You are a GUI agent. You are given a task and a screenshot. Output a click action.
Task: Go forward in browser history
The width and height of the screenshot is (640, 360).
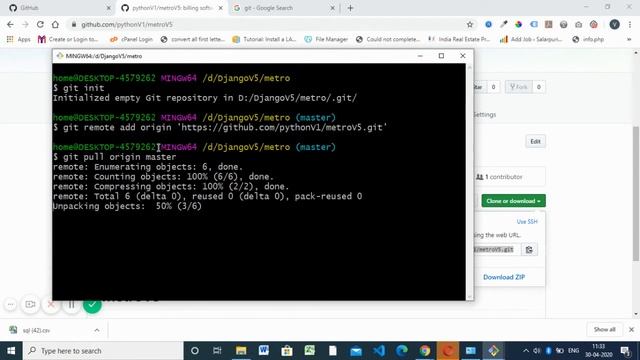pyautogui.click(x=25, y=24)
